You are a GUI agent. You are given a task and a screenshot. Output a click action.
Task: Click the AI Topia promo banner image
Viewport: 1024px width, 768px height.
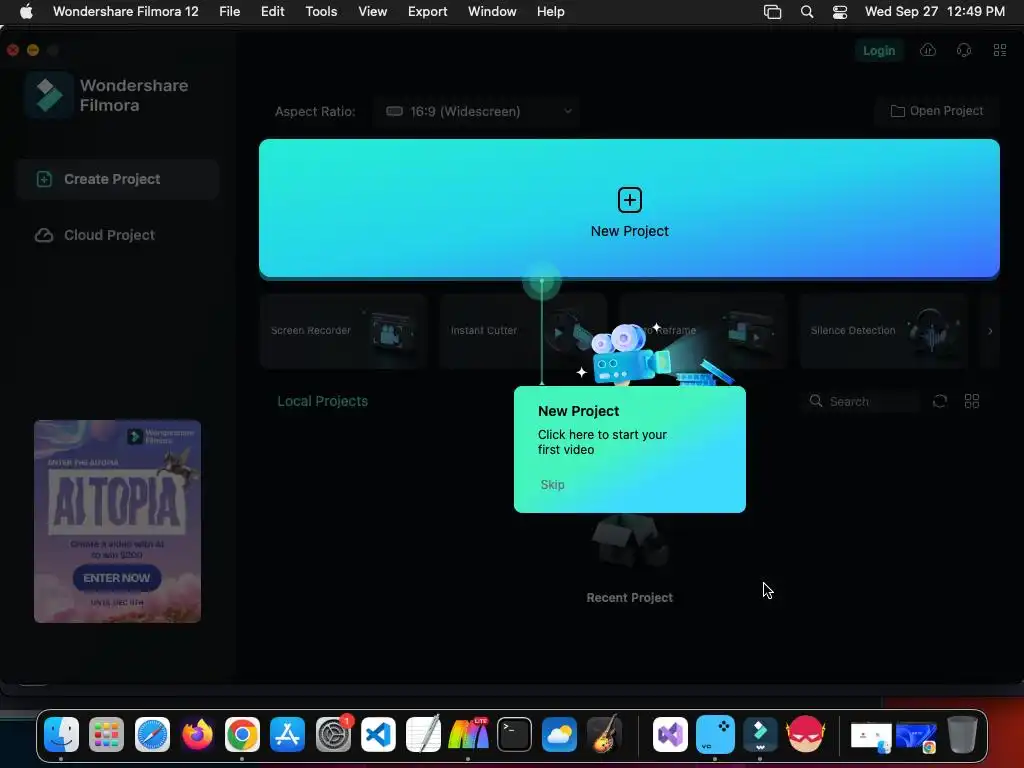pyautogui.click(x=118, y=521)
